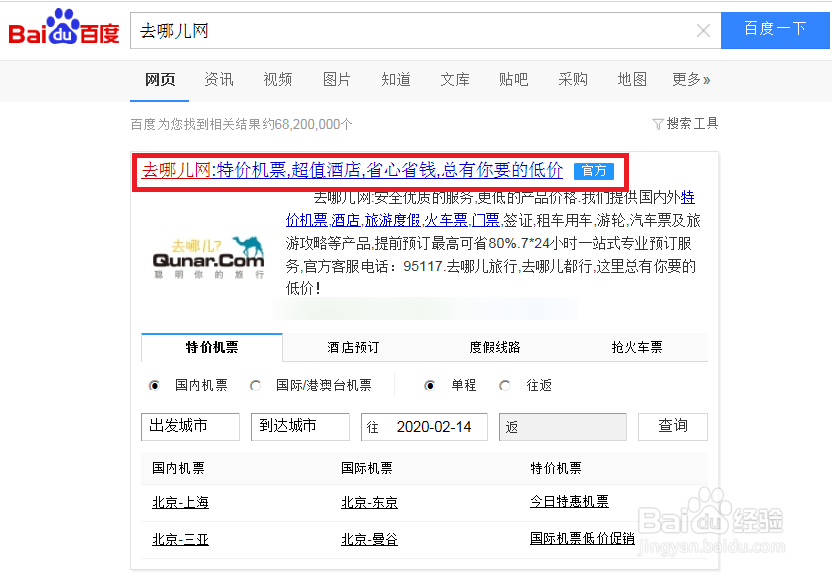Open the 去哪儿网 特价机票 result title link
This screenshot has height=576, width=832.
(352, 170)
